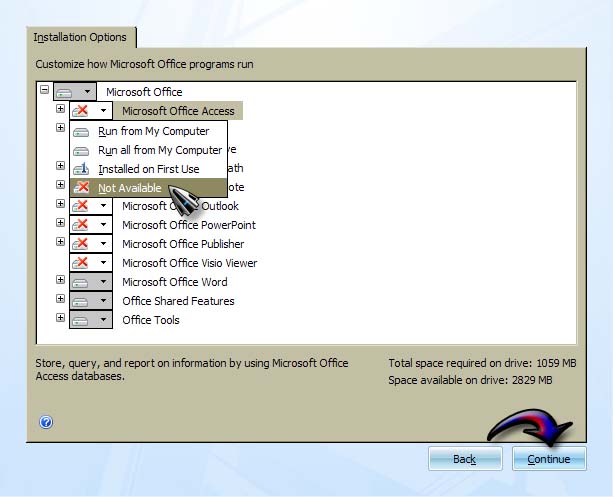
Task: Expand the Microsoft Office Word tree node
Action: tap(60, 280)
